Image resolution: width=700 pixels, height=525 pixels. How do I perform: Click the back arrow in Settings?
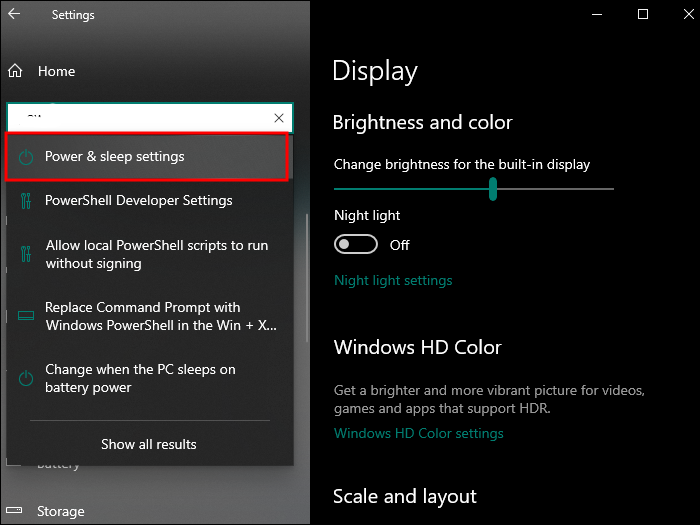14,15
